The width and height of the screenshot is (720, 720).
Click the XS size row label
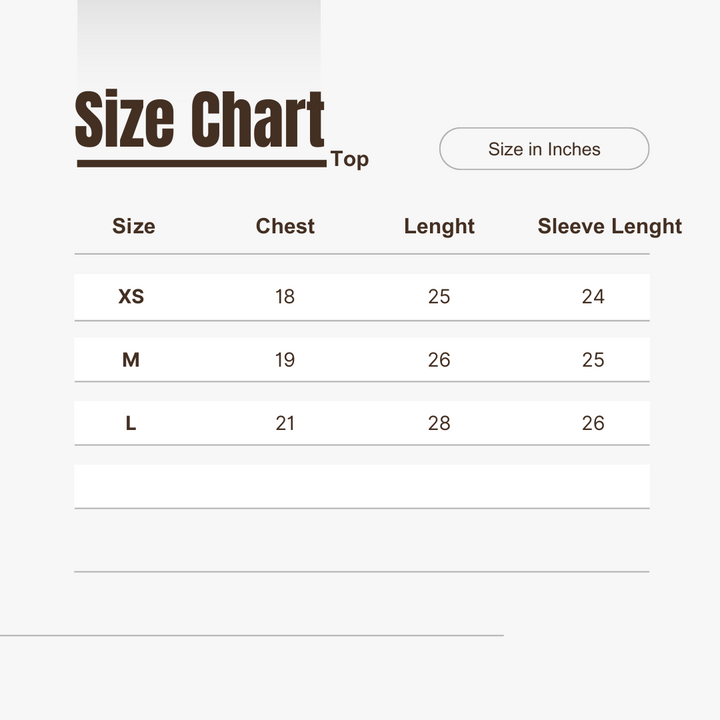131,296
